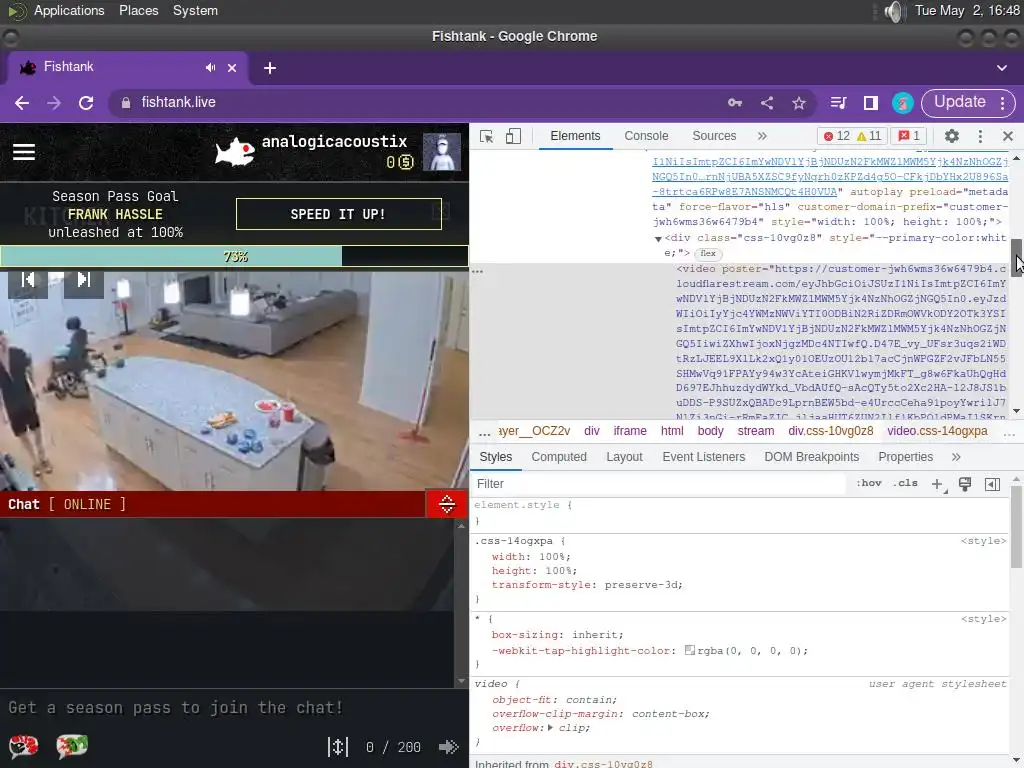Screen dimensions: 1024x768
Task: Close the Fishtank browser tab
Action: [x=232, y=68]
